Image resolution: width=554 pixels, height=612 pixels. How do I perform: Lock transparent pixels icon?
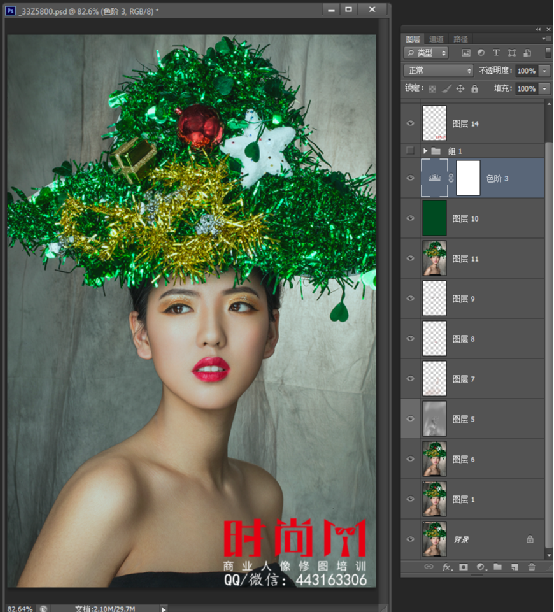click(432, 89)
